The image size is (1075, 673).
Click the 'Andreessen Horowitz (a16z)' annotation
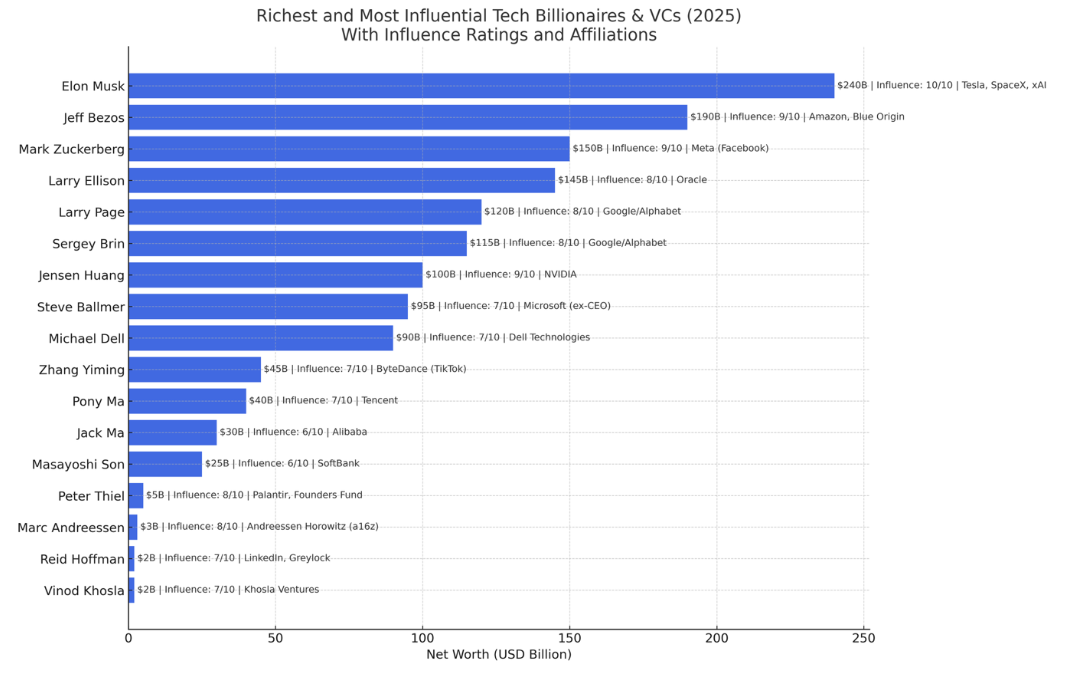tap(312, 526)
